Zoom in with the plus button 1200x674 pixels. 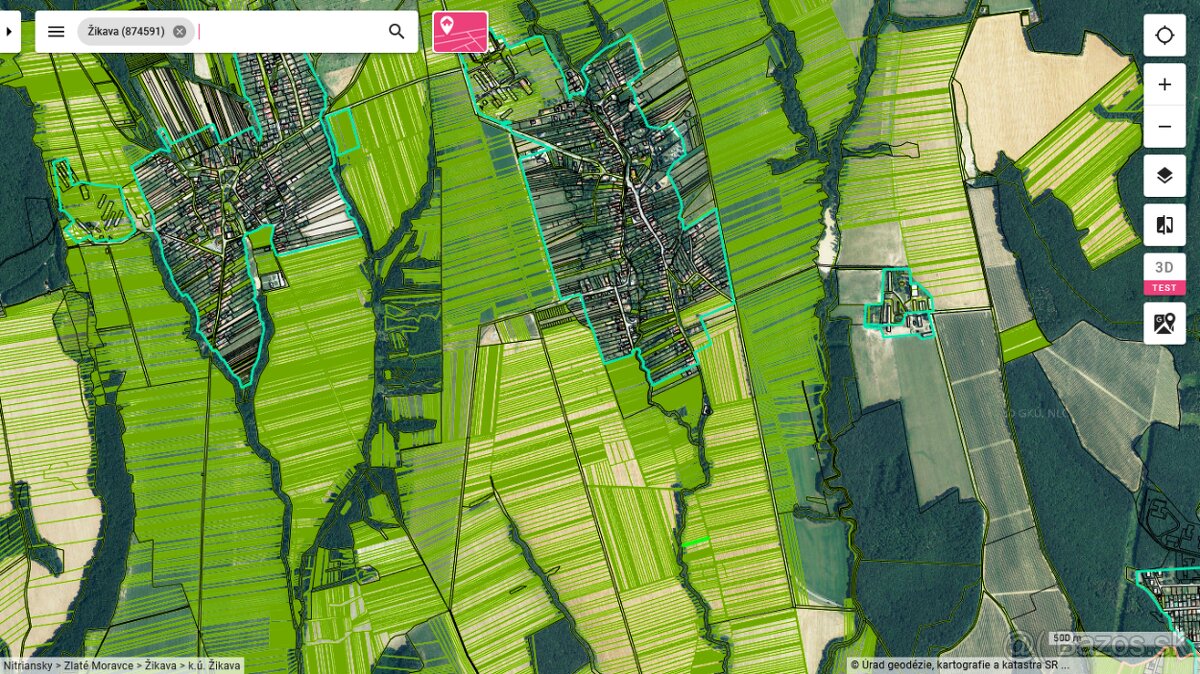1165,85
